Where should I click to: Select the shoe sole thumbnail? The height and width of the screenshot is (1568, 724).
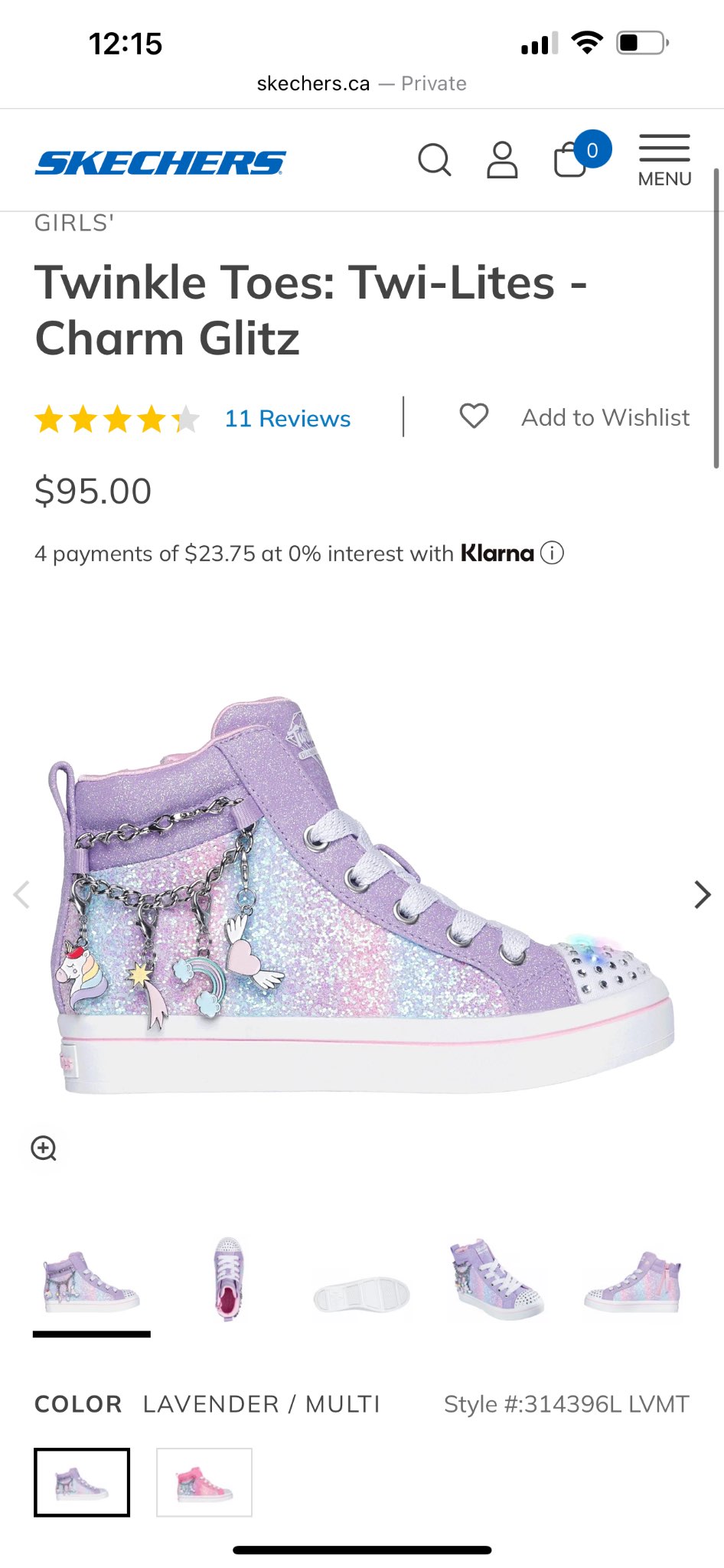click(362, 1294)
